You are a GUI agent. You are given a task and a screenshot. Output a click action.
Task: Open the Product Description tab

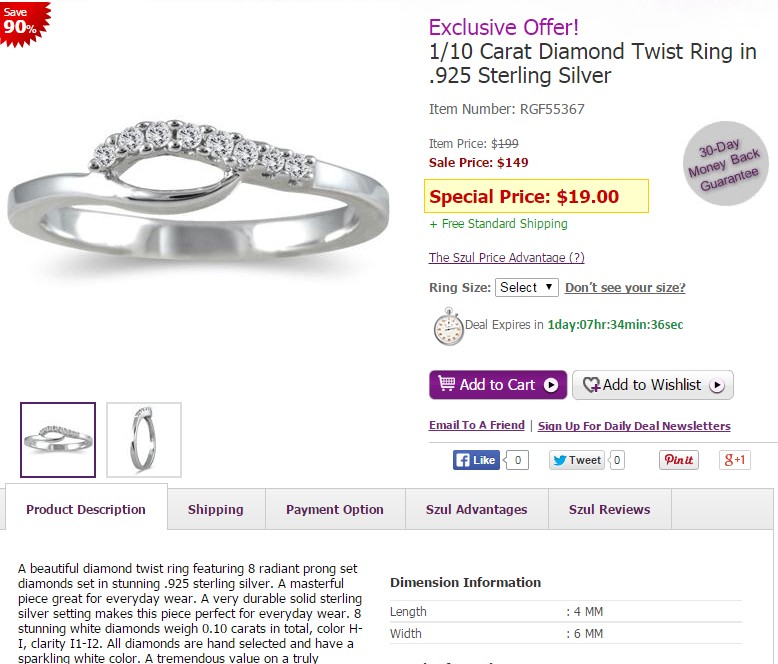click(86, 509)
